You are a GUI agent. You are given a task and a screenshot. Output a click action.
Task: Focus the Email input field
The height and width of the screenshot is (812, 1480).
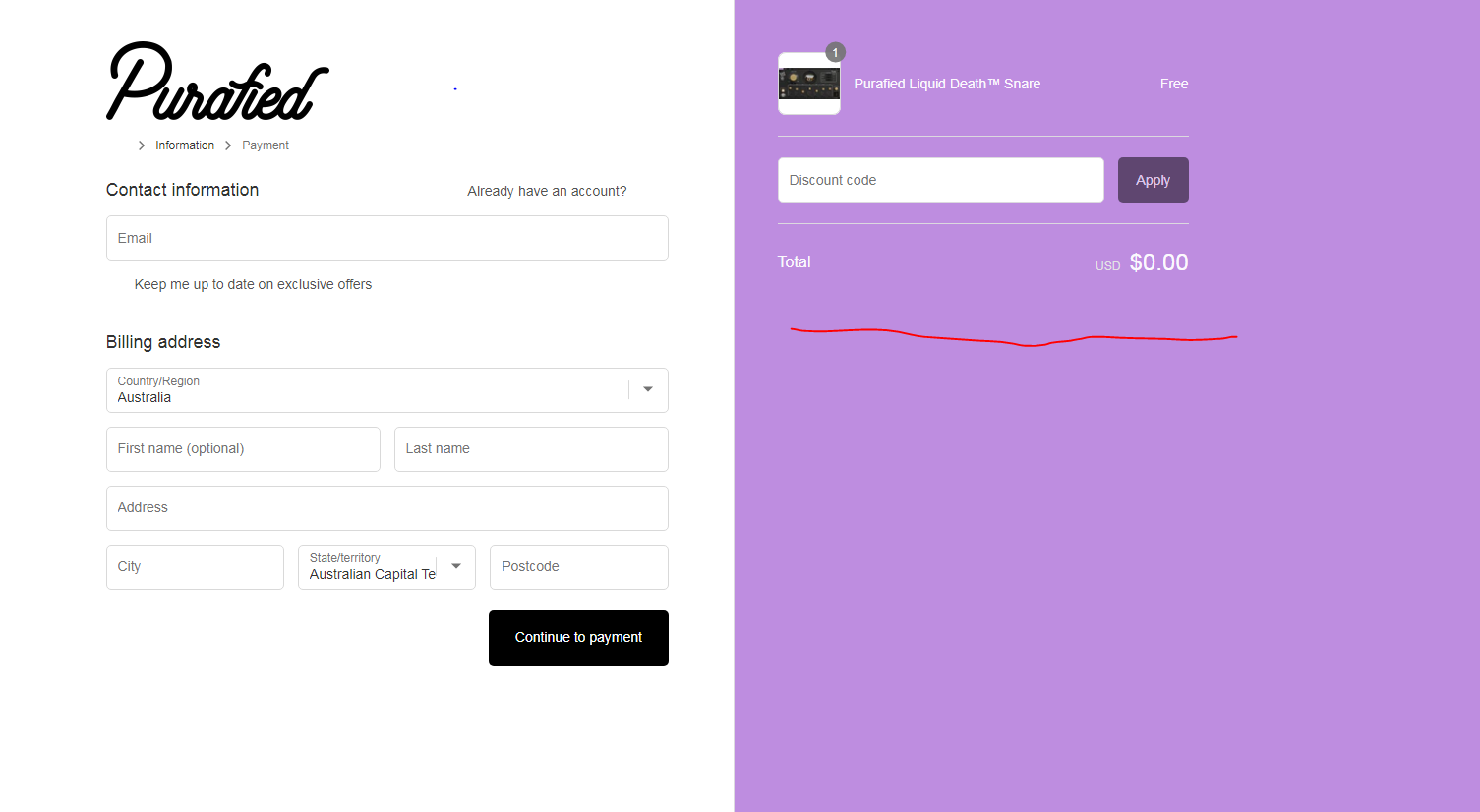tap(387, 238)
